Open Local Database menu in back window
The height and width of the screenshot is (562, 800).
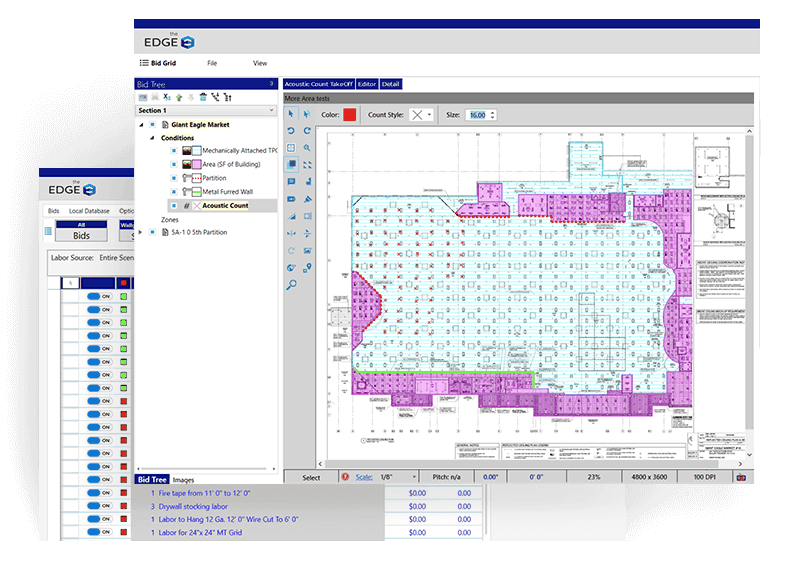tap(89, 211)
